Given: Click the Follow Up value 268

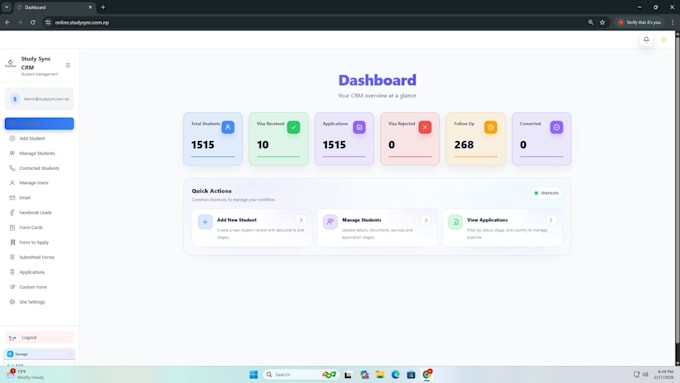Looking at the screenshot, I should 464,144.
